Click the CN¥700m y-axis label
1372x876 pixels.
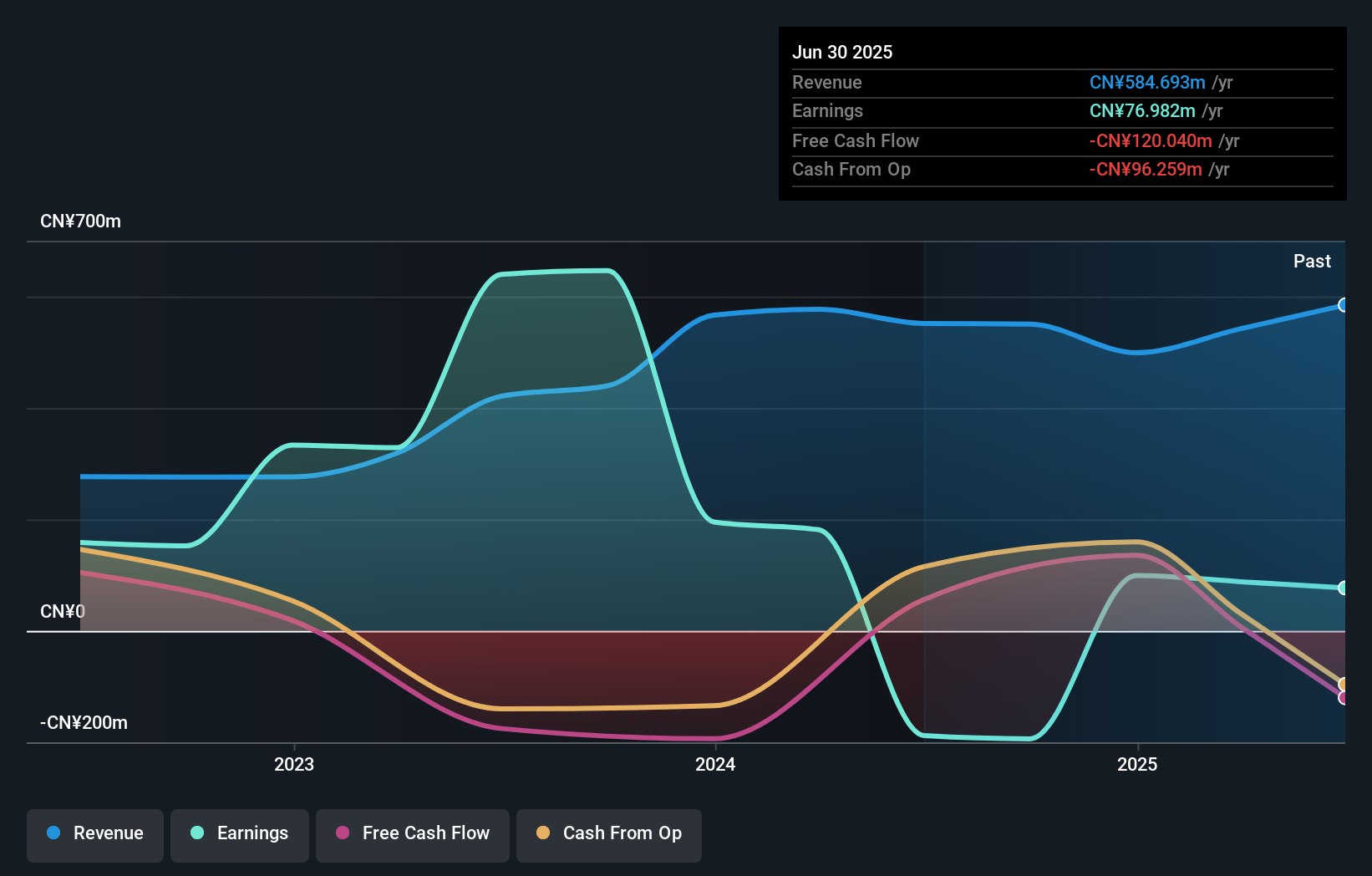[x=80, y=222]
